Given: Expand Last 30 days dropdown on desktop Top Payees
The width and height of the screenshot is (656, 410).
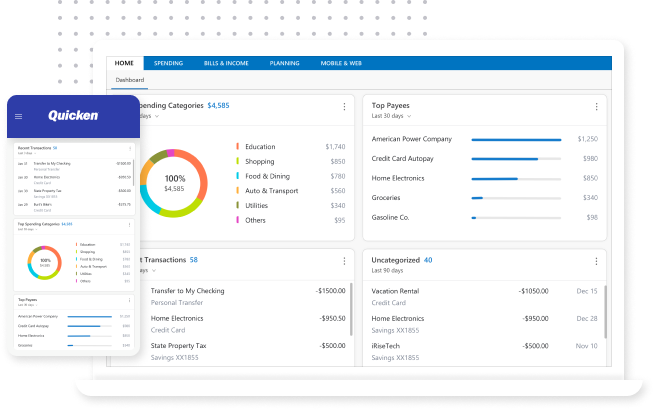Looking at the screenshot, I should click(391, 116).
